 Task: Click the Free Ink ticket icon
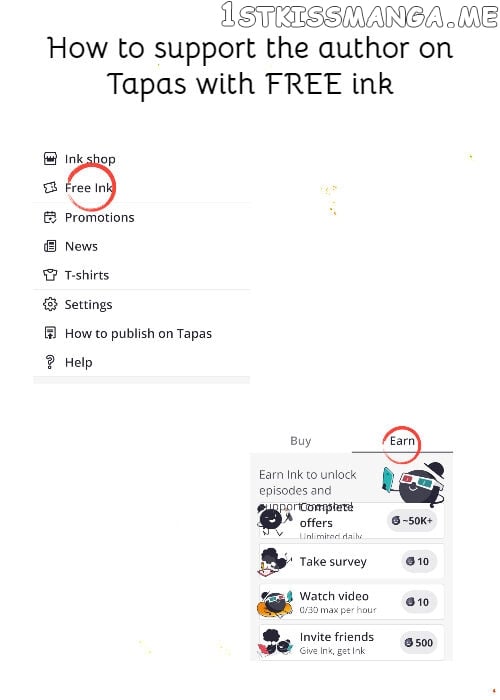pyautogui.click(x=50, y=188)
